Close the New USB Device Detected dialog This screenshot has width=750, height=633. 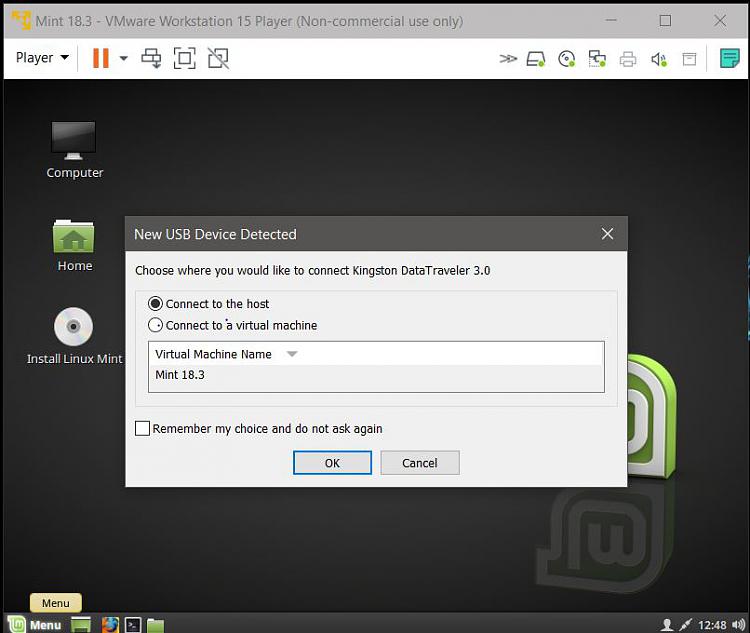[607, 234]
